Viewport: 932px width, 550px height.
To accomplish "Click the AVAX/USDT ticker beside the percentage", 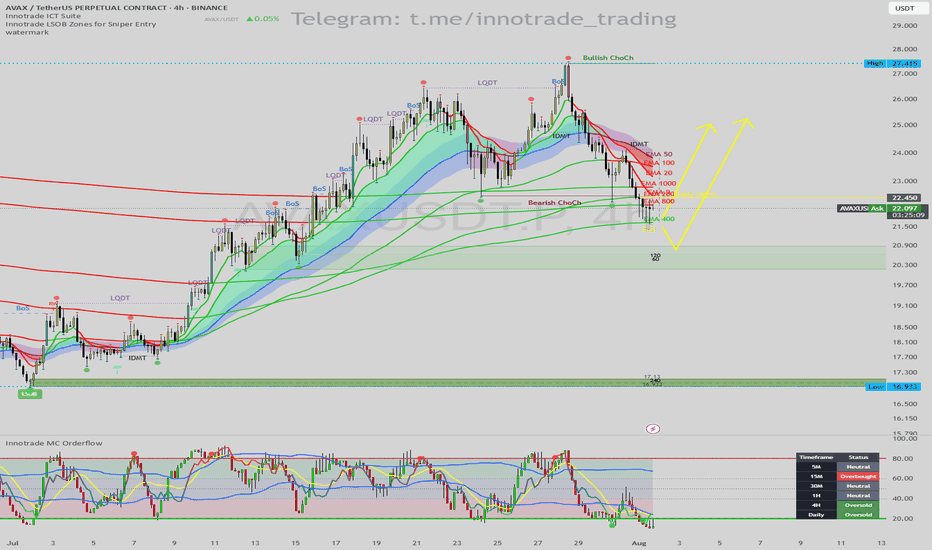I will pos(221,20).
